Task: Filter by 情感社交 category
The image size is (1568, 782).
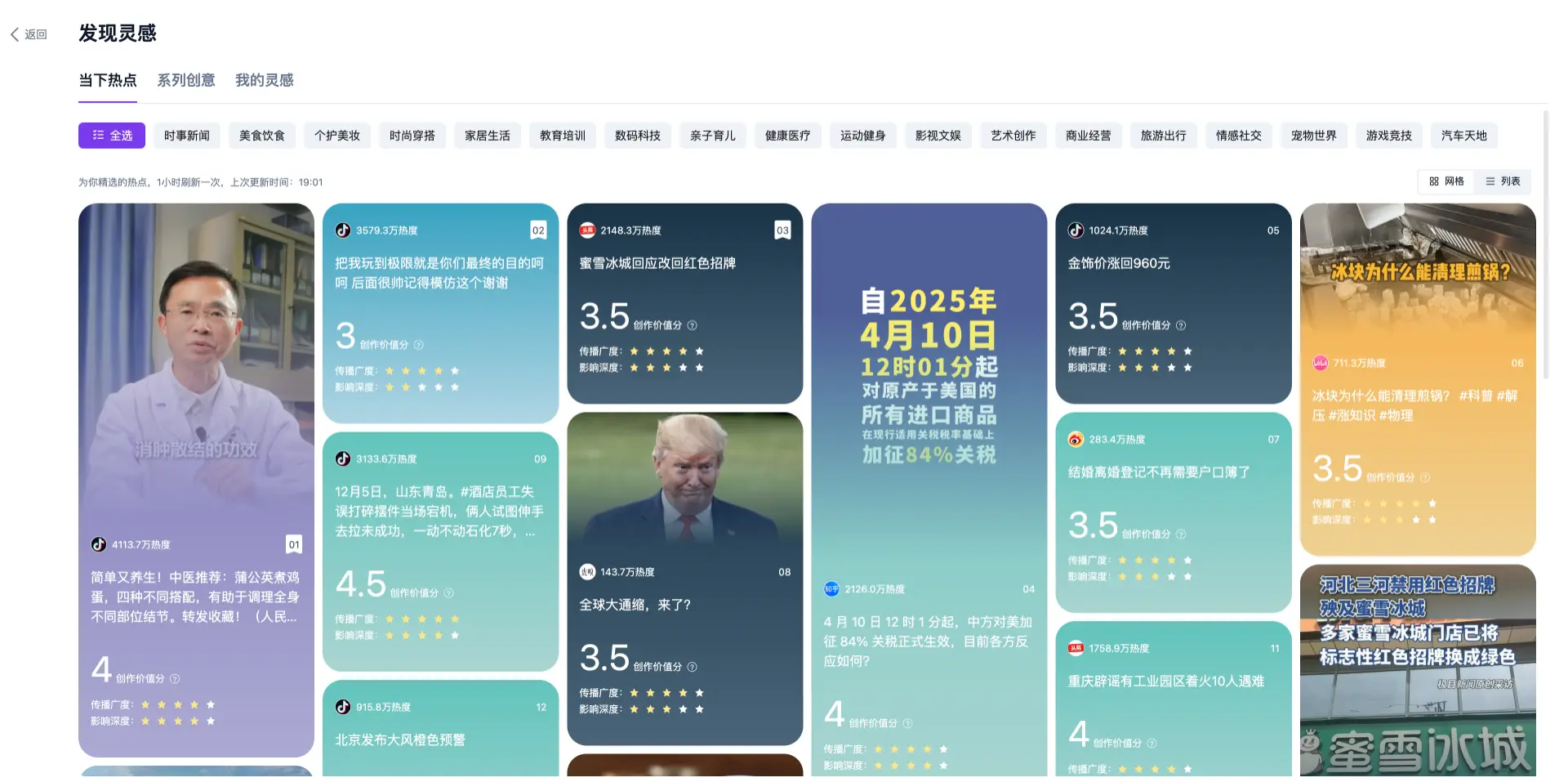Action: coord(1239,136)
